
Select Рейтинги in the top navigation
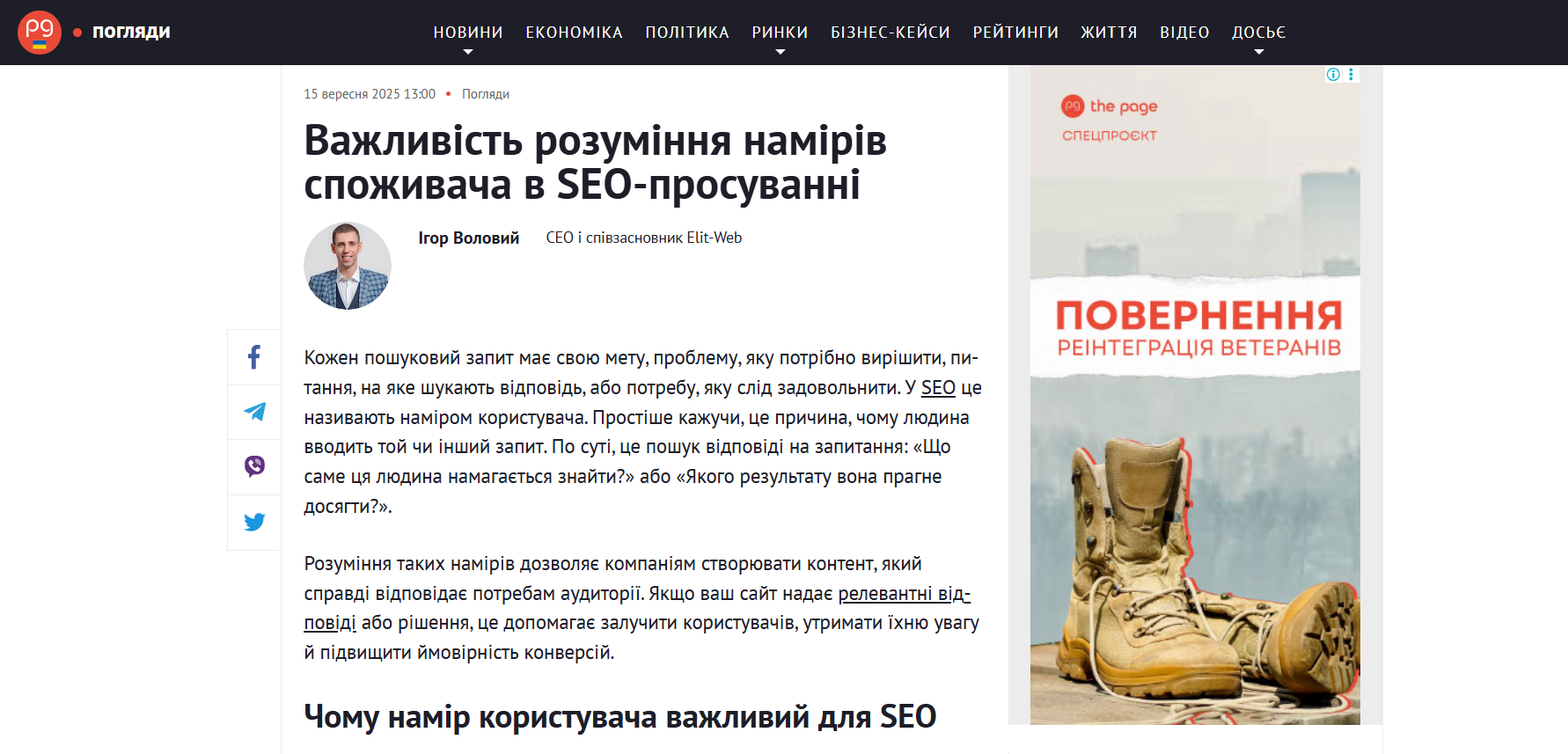tap(1015, 33)
